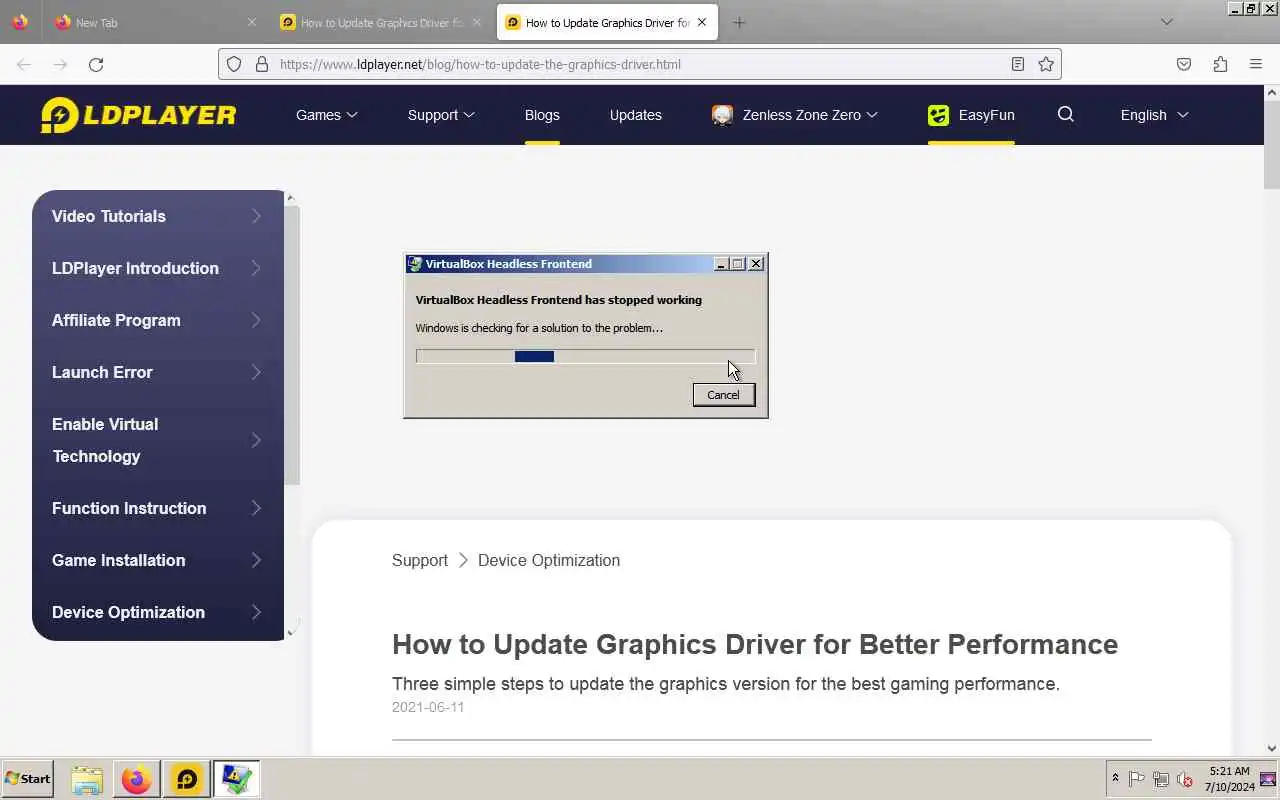Expand the Support dropdown menu
The width and height of the screenshot is (1280, 800).
coord(441,115)
